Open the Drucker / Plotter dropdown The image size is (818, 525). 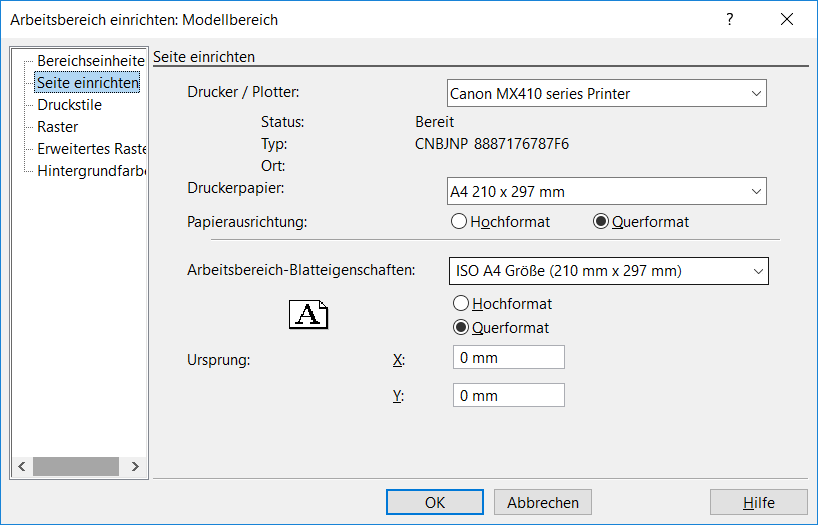click(x=607, y=93)
